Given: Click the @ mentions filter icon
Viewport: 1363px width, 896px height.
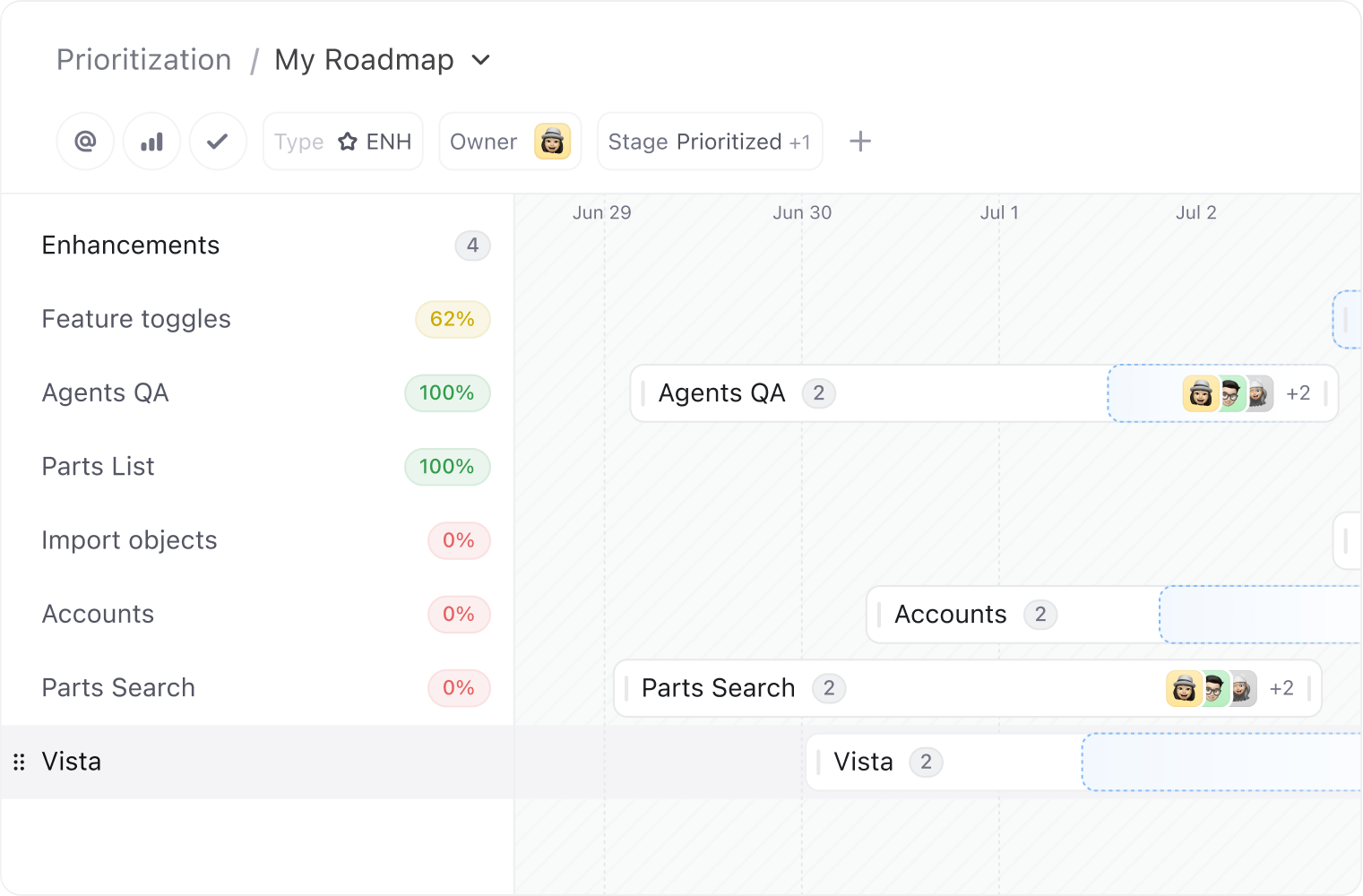Looking at the screenshot, I should coord(85,142).
